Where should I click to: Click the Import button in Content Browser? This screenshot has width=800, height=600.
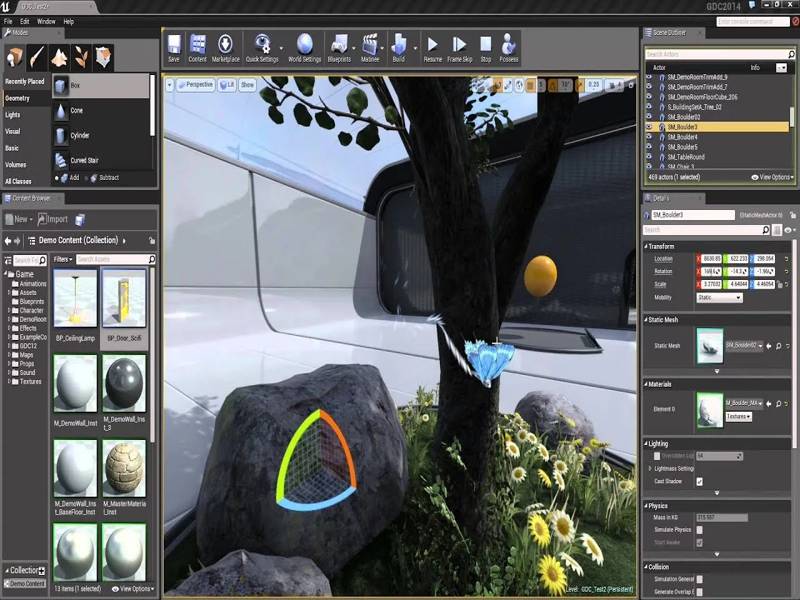pos(55,219)
